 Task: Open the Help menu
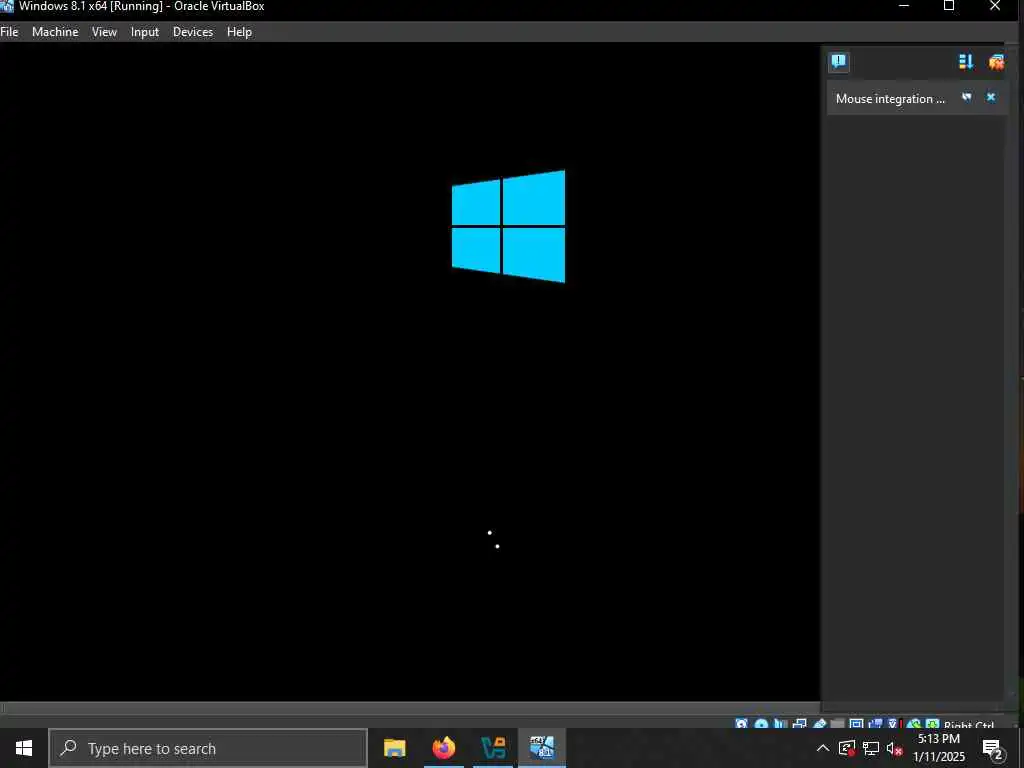click(239, 31)
